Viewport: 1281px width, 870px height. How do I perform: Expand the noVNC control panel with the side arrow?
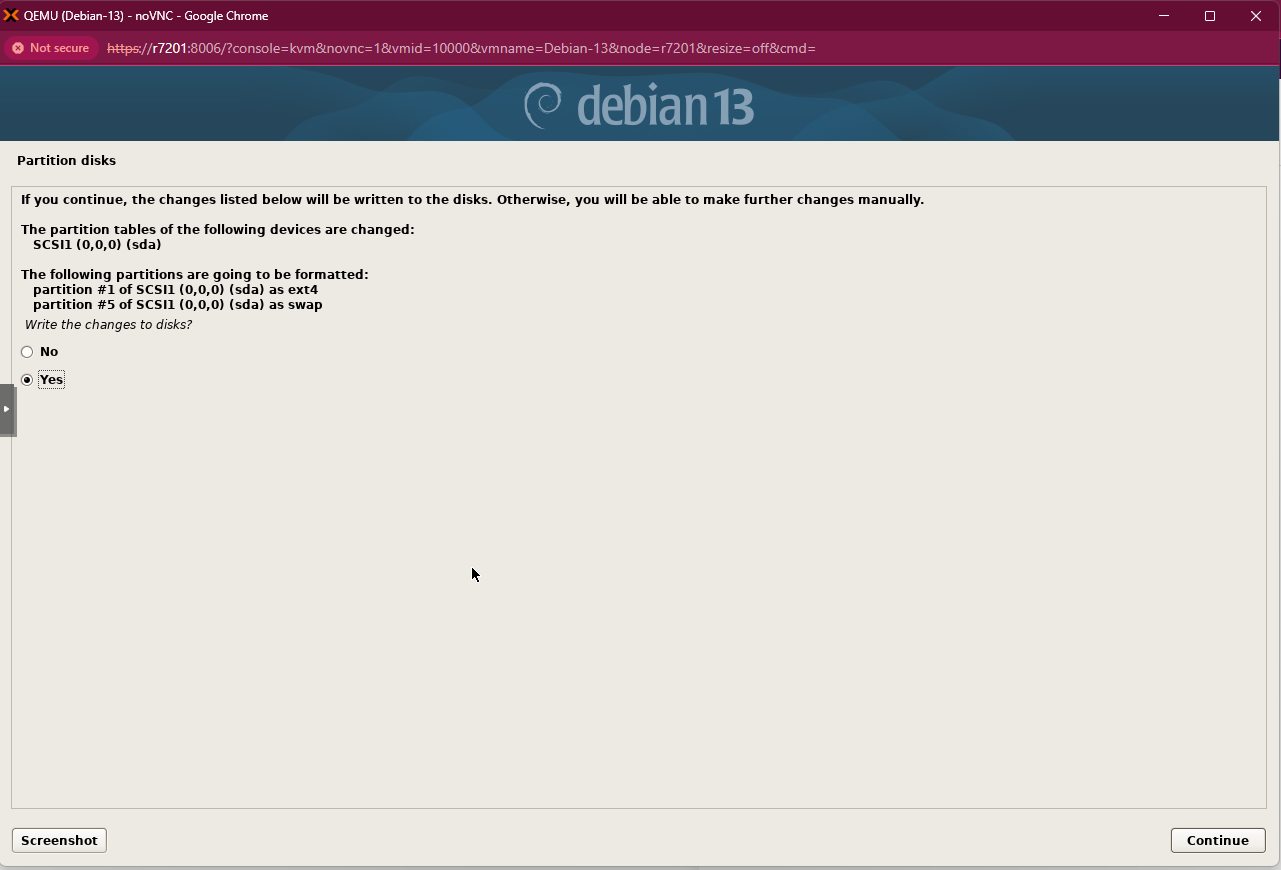point(6,410)
